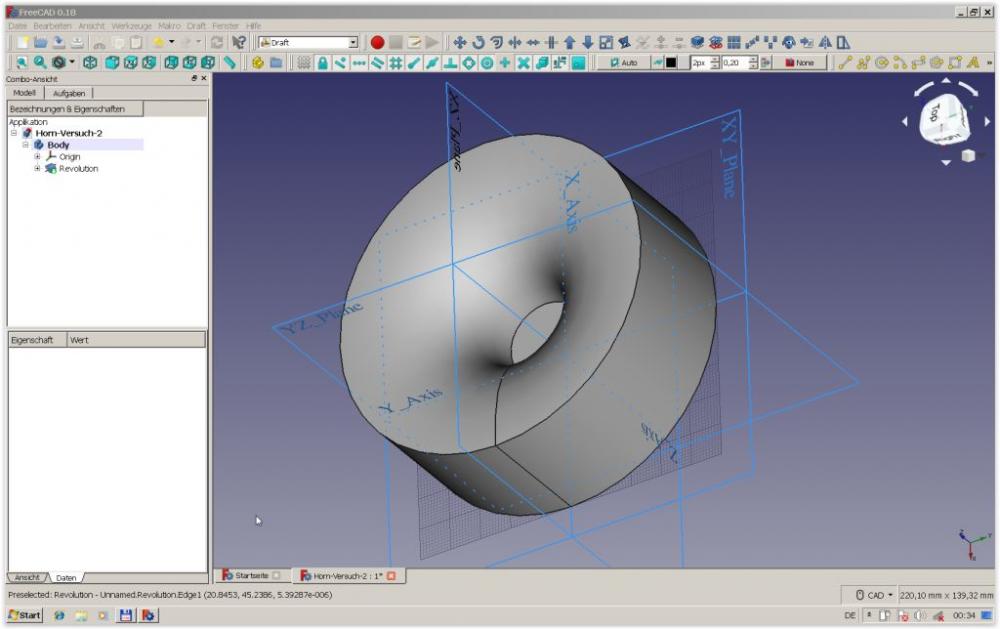The width and height of the screenshot is (1000, 629).
Task: Click the None autogroup button
Action: coord(800,63)
